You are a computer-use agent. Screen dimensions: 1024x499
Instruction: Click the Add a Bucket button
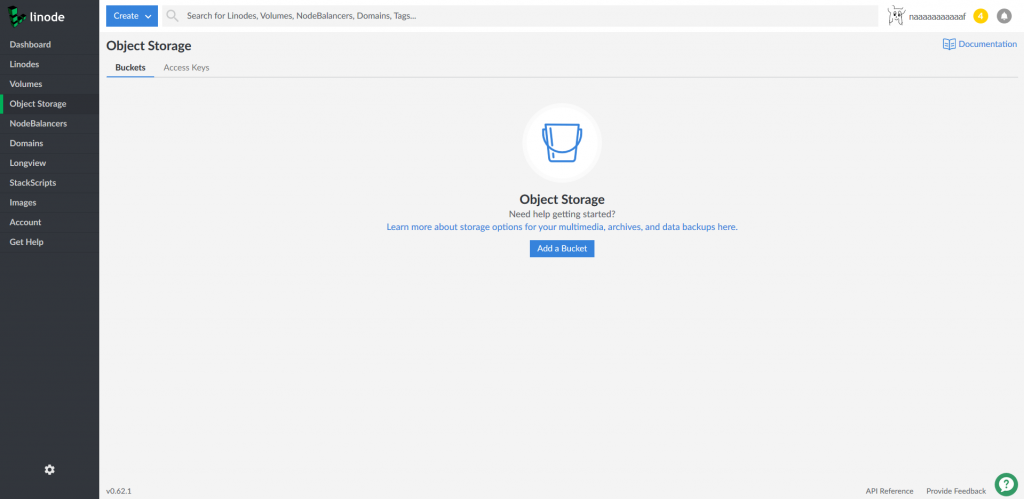click(562, 248)
